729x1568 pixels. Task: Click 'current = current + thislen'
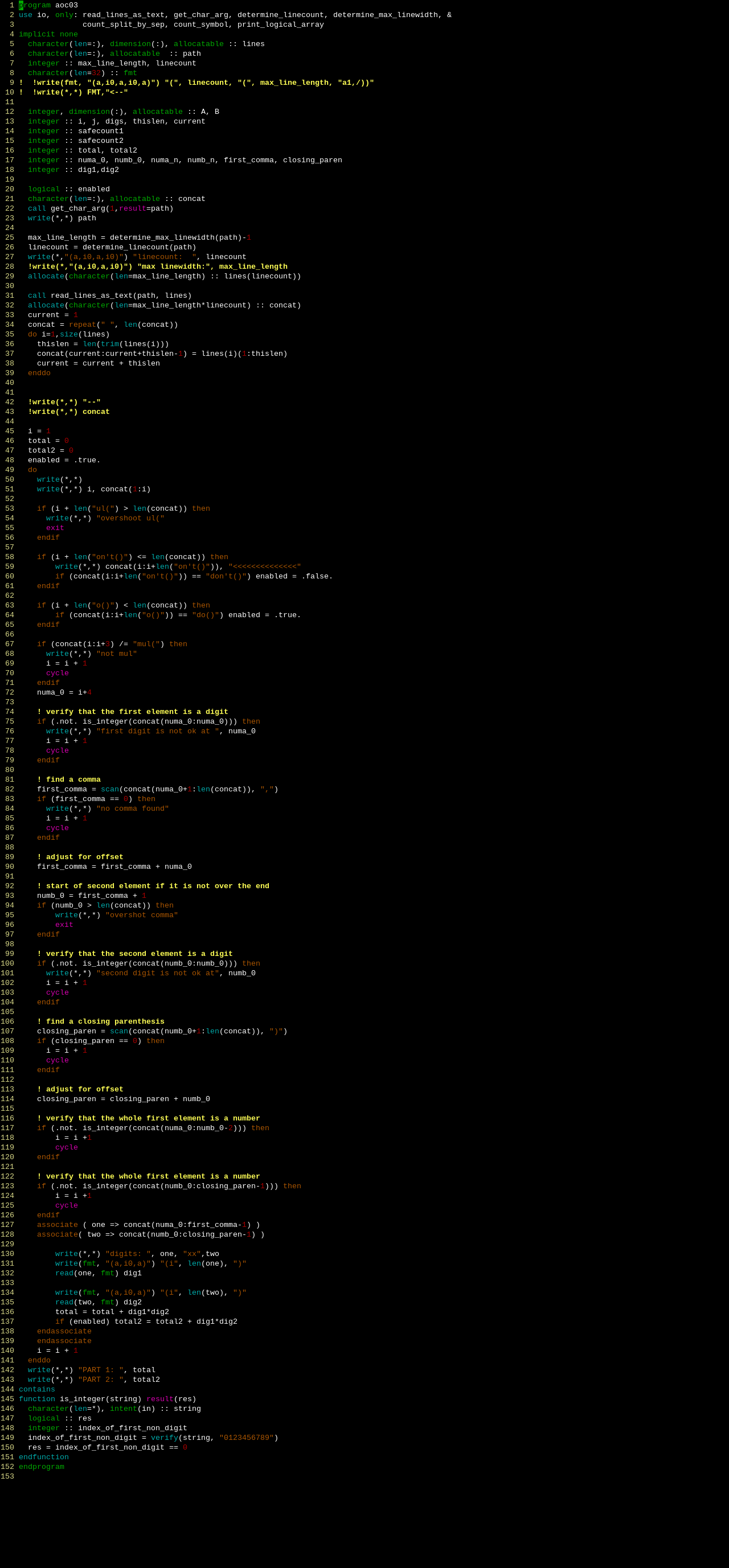pos(99,364)
